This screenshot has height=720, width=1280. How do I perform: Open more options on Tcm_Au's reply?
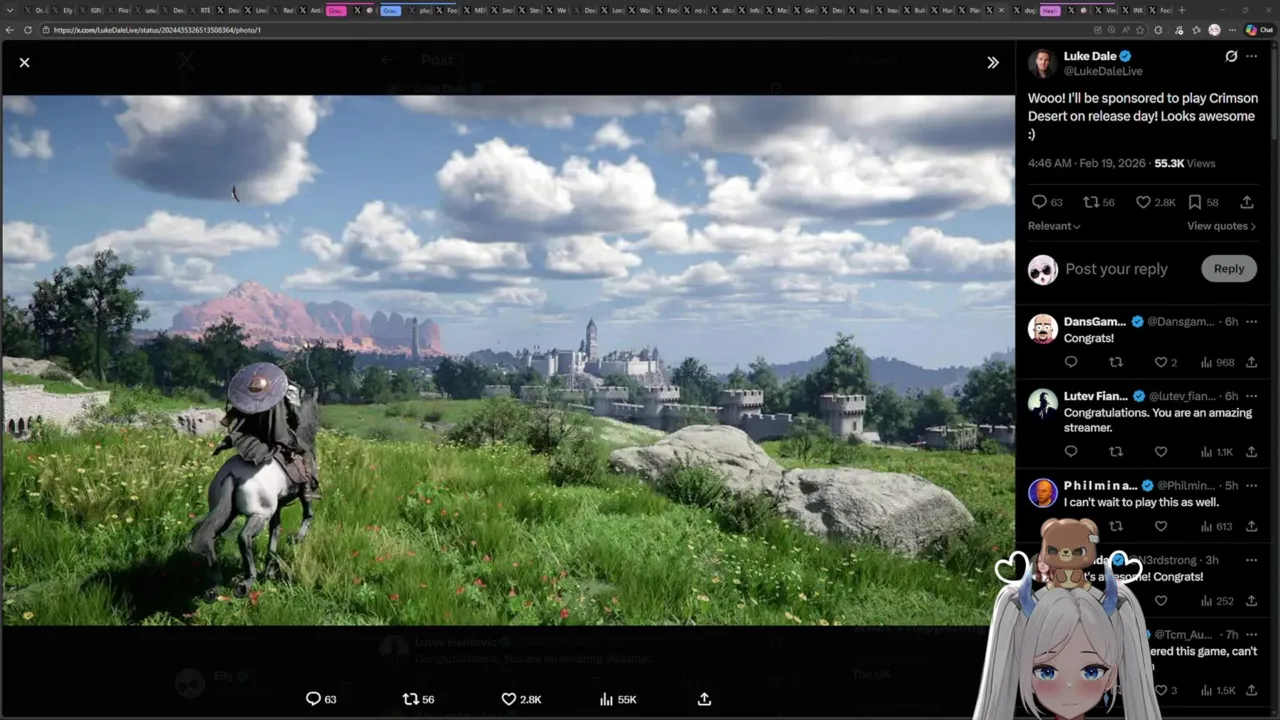point(1251,634)
